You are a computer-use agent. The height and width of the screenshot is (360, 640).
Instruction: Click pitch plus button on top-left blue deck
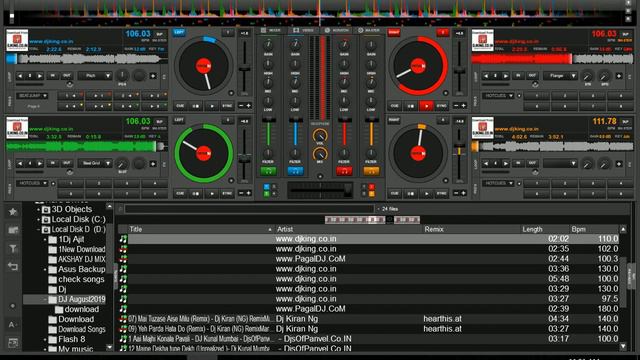[249, 106]
